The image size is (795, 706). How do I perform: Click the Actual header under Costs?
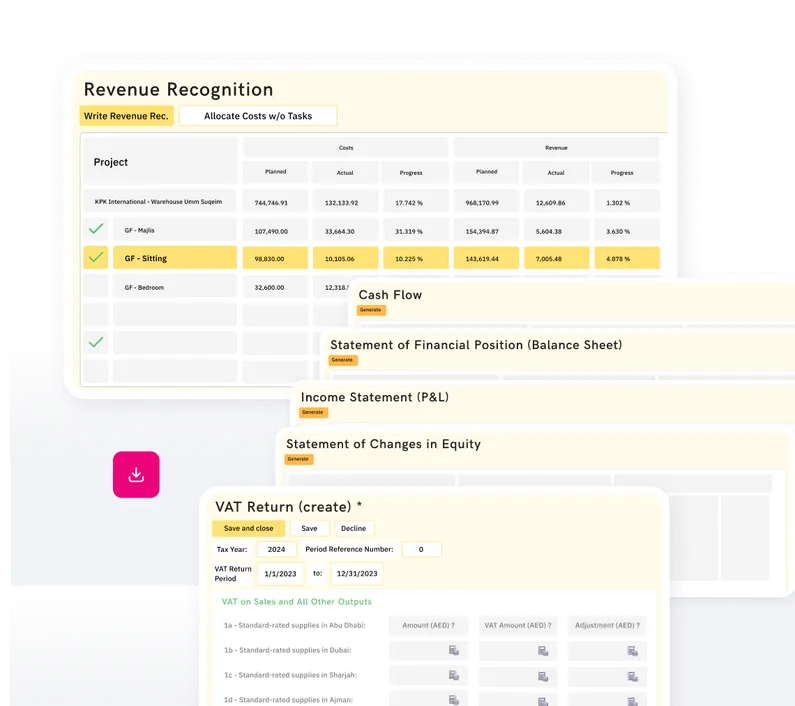coord(345,172)
